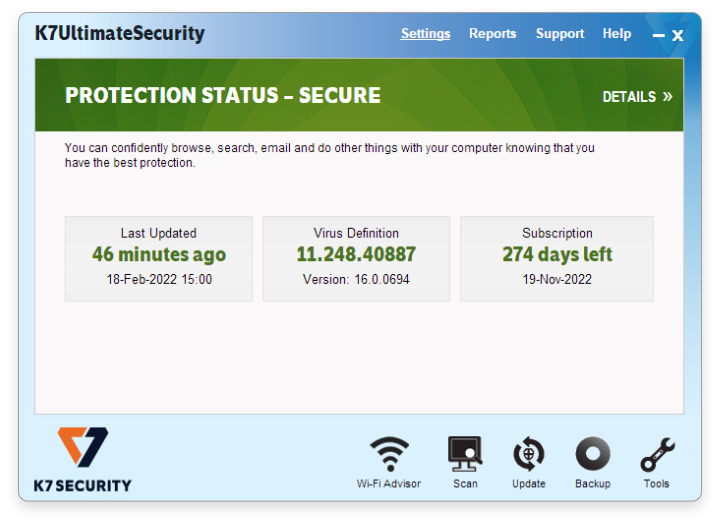Click the Protection Status Secure banner

click(359, 95)
